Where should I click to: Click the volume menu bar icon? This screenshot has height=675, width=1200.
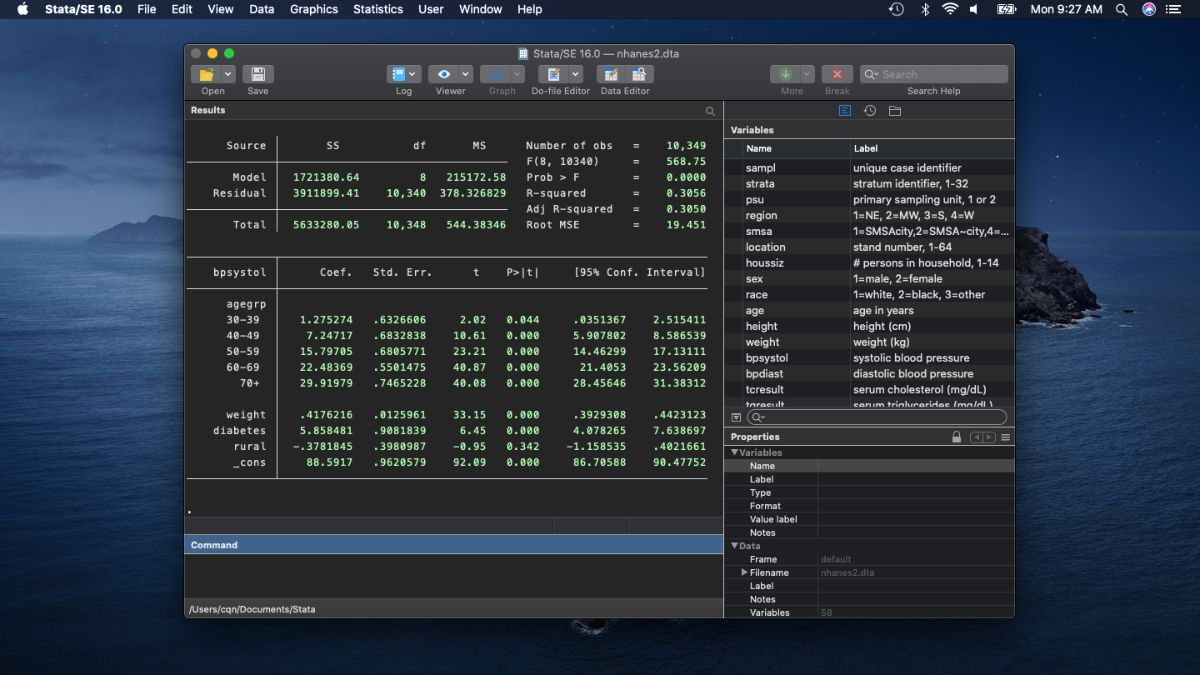coord(974,9)
